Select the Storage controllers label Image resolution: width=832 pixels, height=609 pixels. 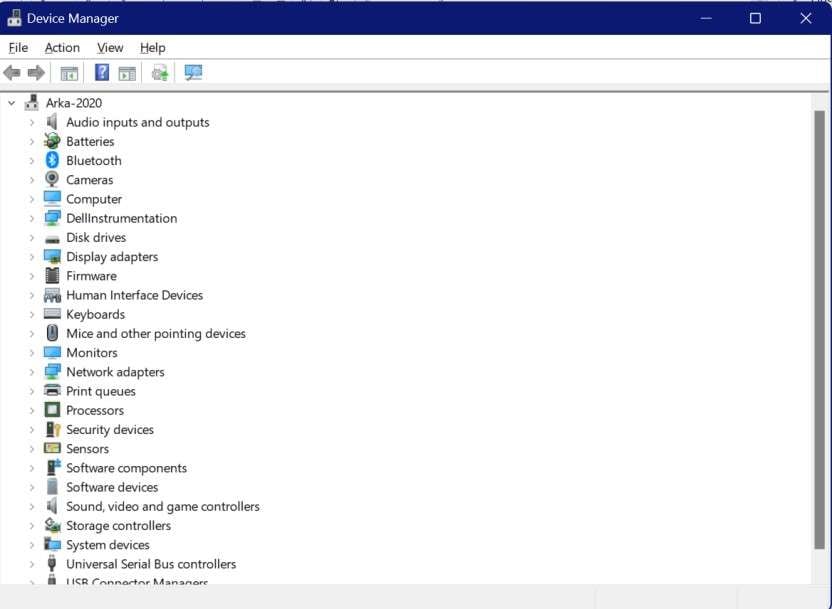118,526
